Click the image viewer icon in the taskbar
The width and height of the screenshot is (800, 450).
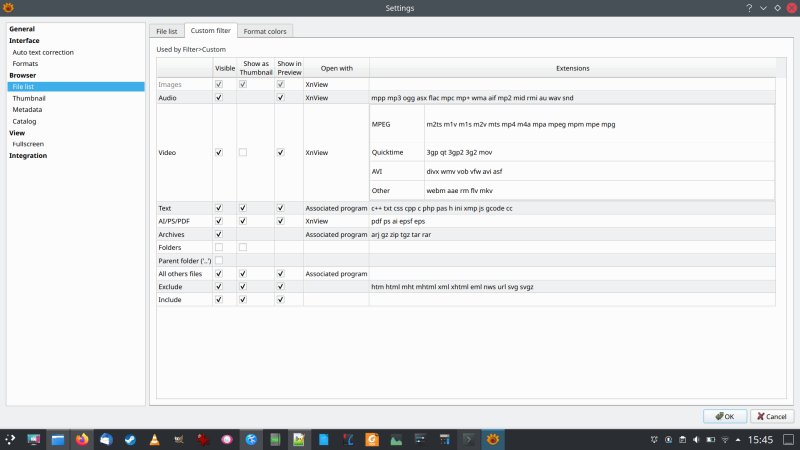[x=299, y=439]
